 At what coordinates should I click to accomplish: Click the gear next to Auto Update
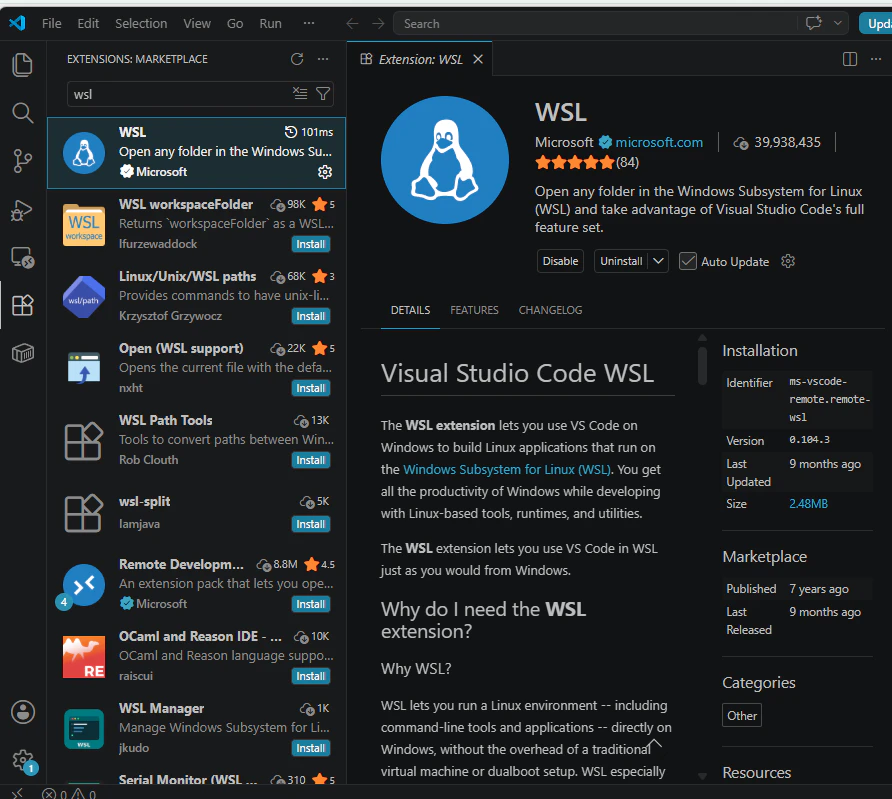tap(788, 261)
